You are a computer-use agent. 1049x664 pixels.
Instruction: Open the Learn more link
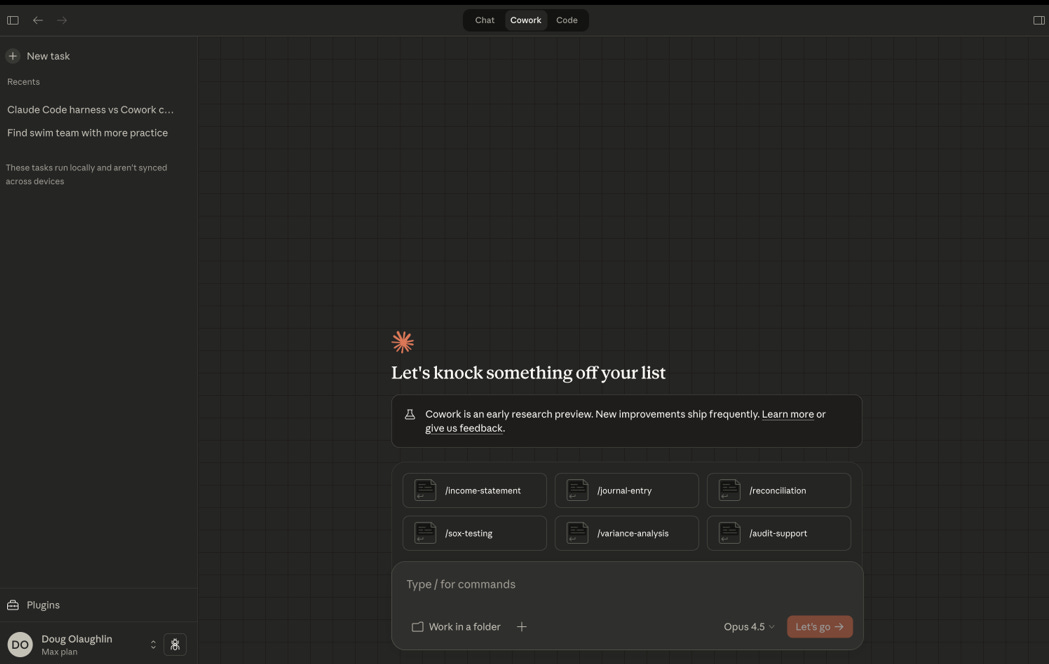click(x=786, y=413)
